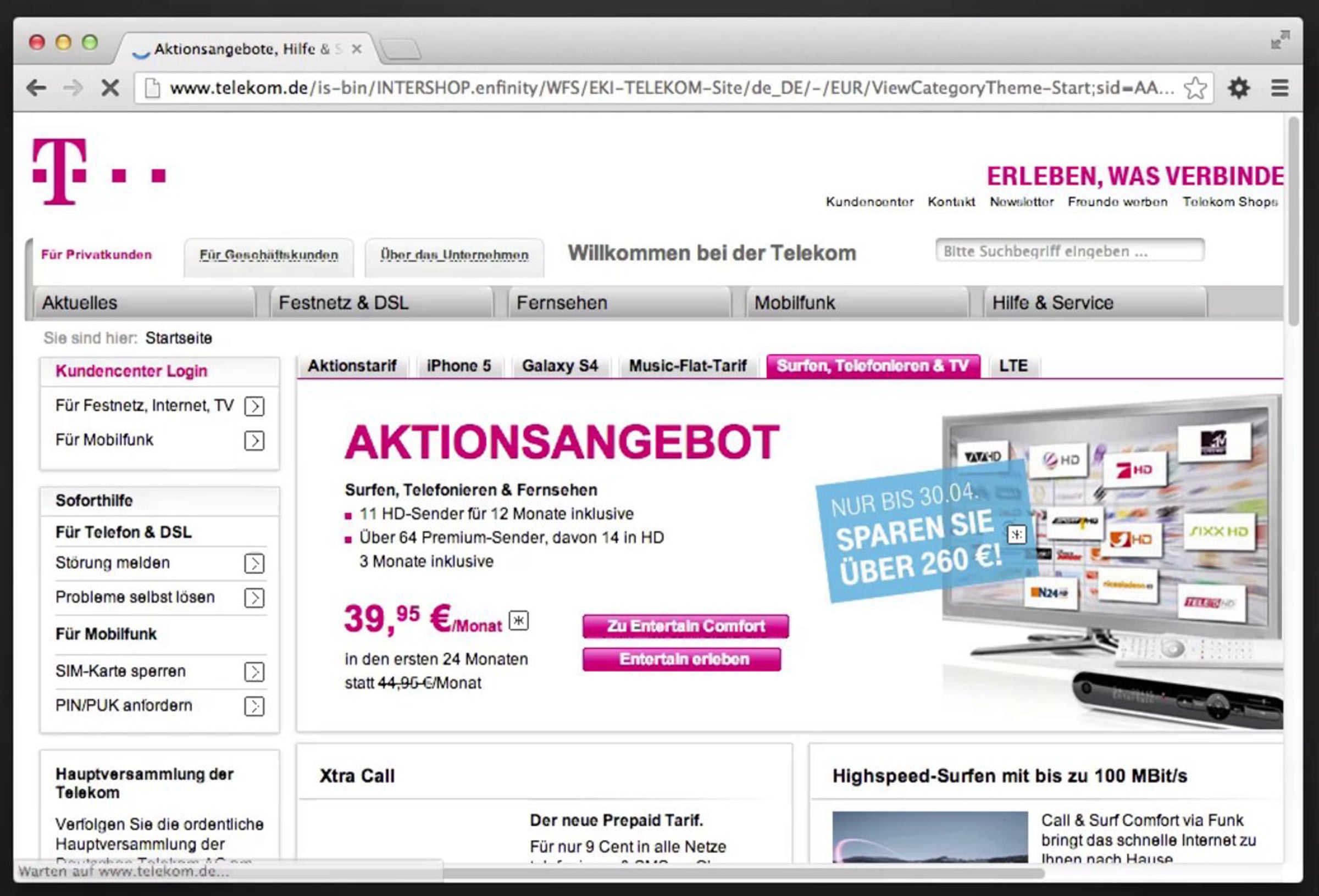The image size is (1319, 896).
Task: Click the horizontal page scrollbar
Action: tap(744, 873)
